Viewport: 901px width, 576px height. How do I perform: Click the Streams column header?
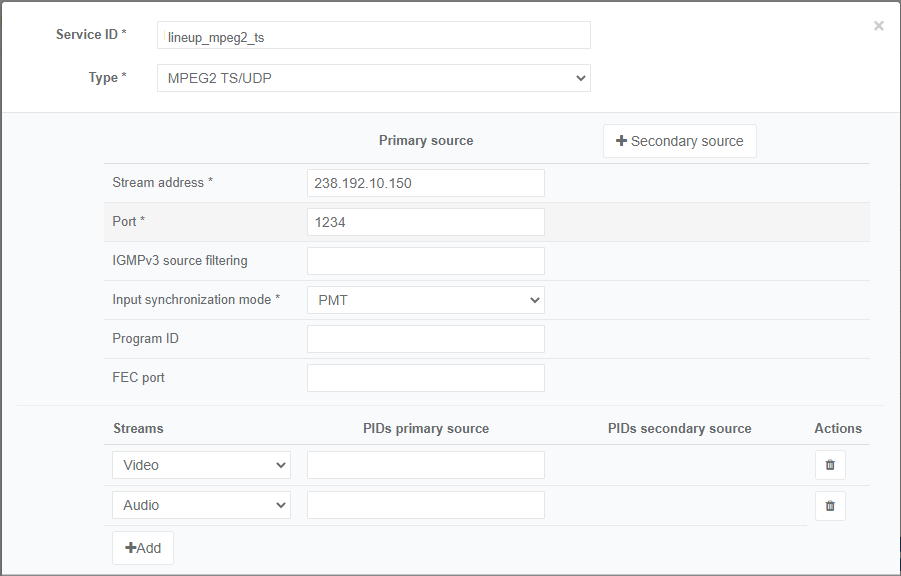[138, 428]
